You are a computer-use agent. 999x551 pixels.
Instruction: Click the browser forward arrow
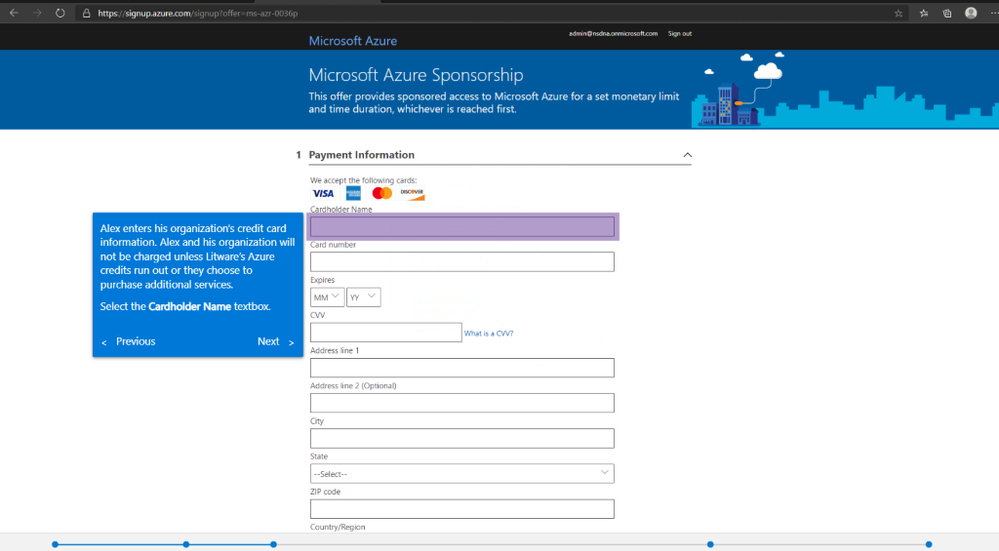coord(37,13)
